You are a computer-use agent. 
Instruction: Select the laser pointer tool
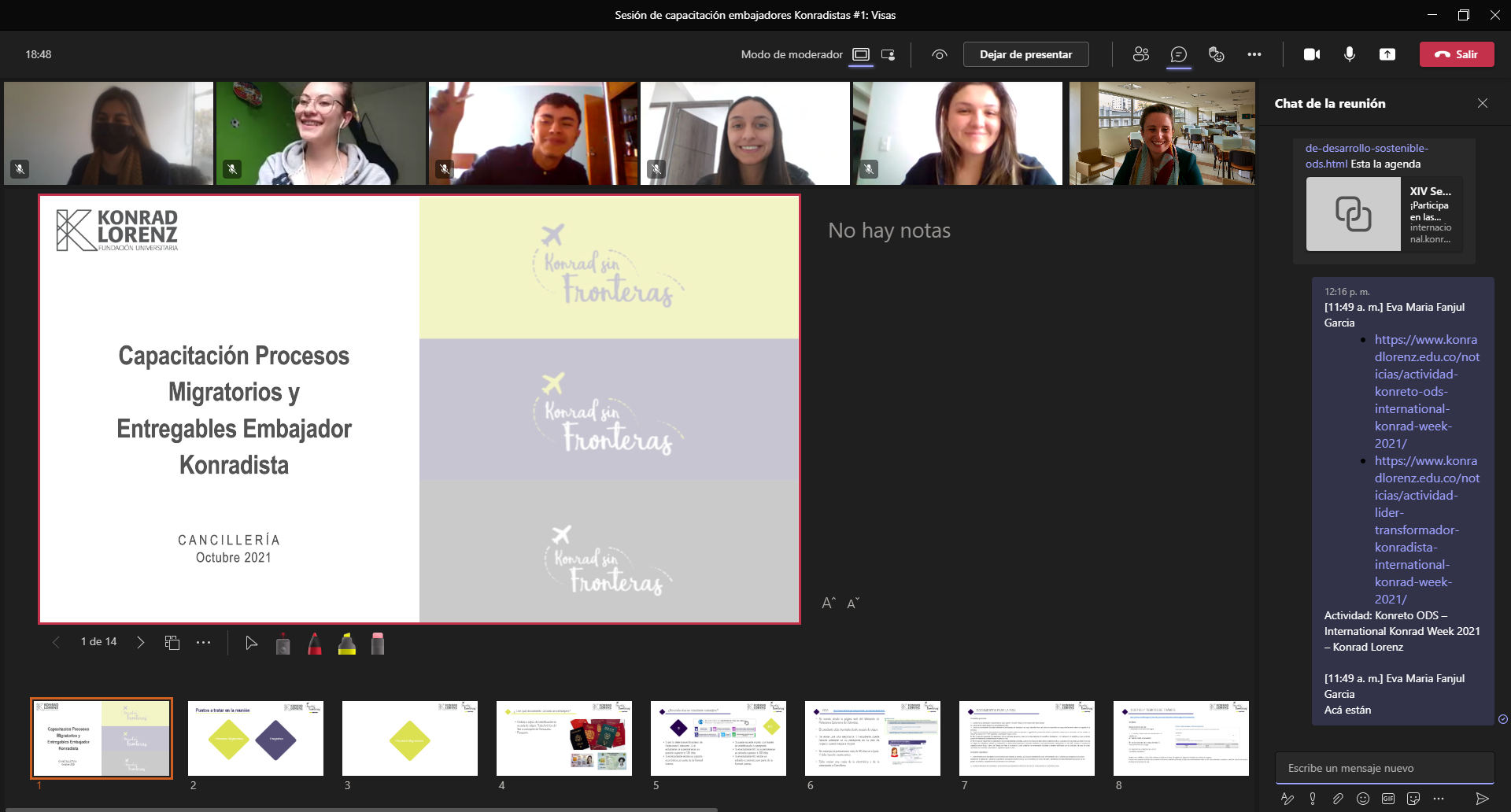283,644
